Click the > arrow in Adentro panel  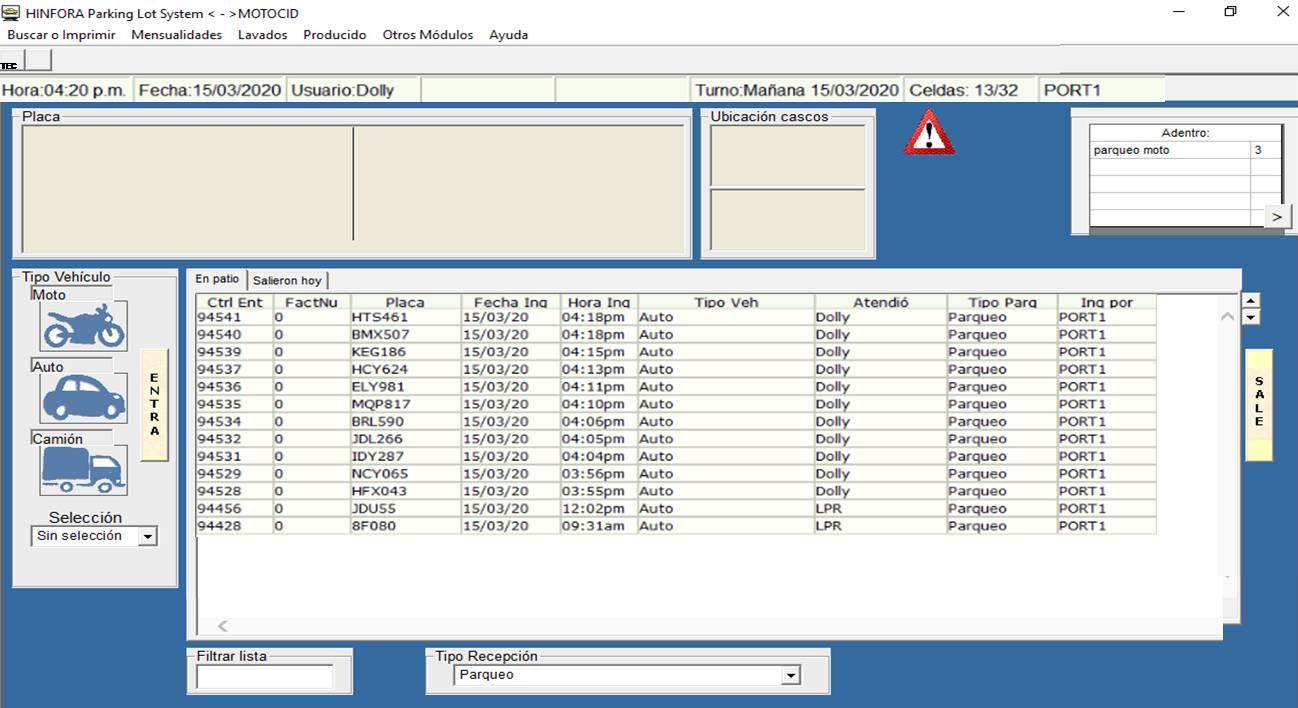(1277, 216)
